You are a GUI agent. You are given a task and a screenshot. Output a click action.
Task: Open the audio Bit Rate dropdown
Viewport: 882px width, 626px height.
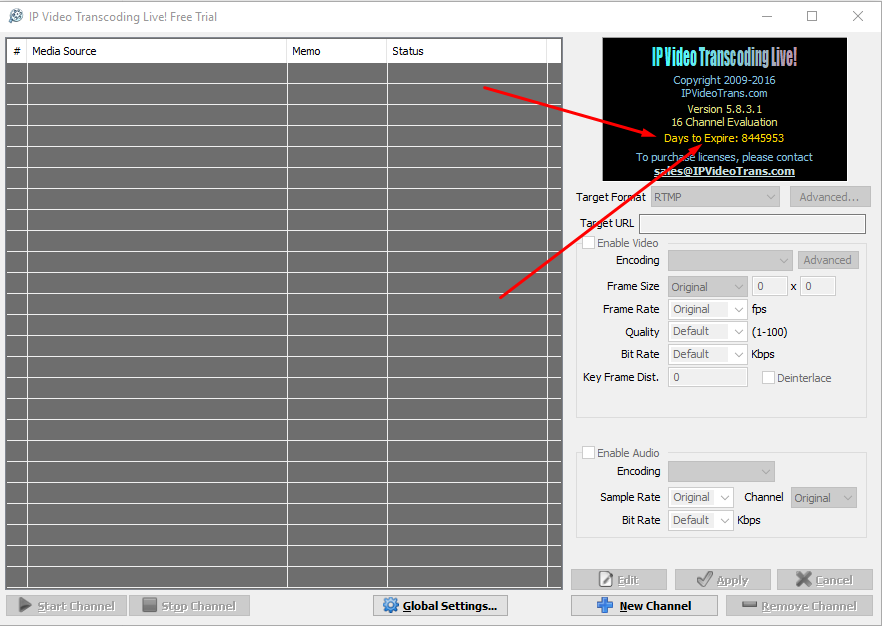point(701,520)
